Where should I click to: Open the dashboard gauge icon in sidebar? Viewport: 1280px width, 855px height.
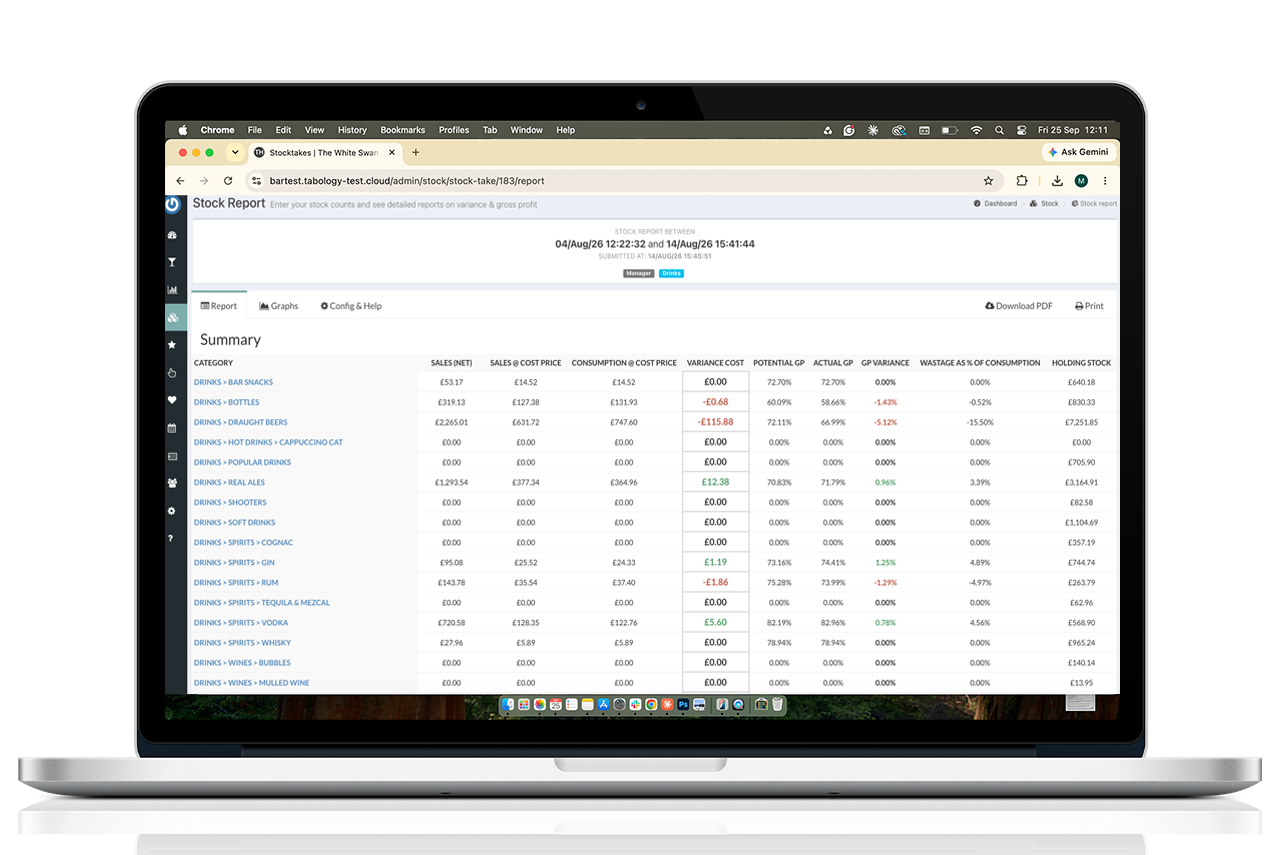coord(172,236)
